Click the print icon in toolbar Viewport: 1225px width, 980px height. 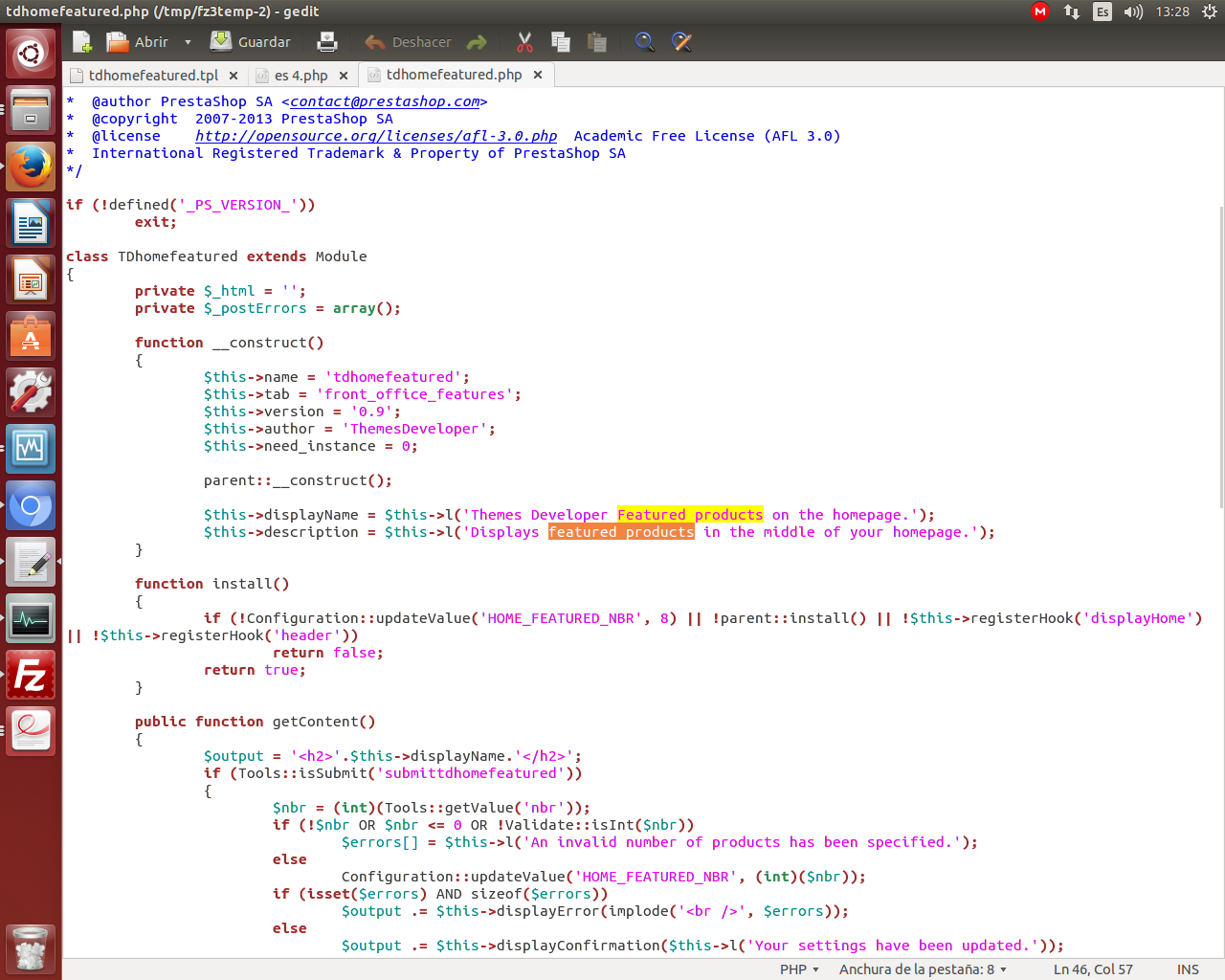[327, 42]
